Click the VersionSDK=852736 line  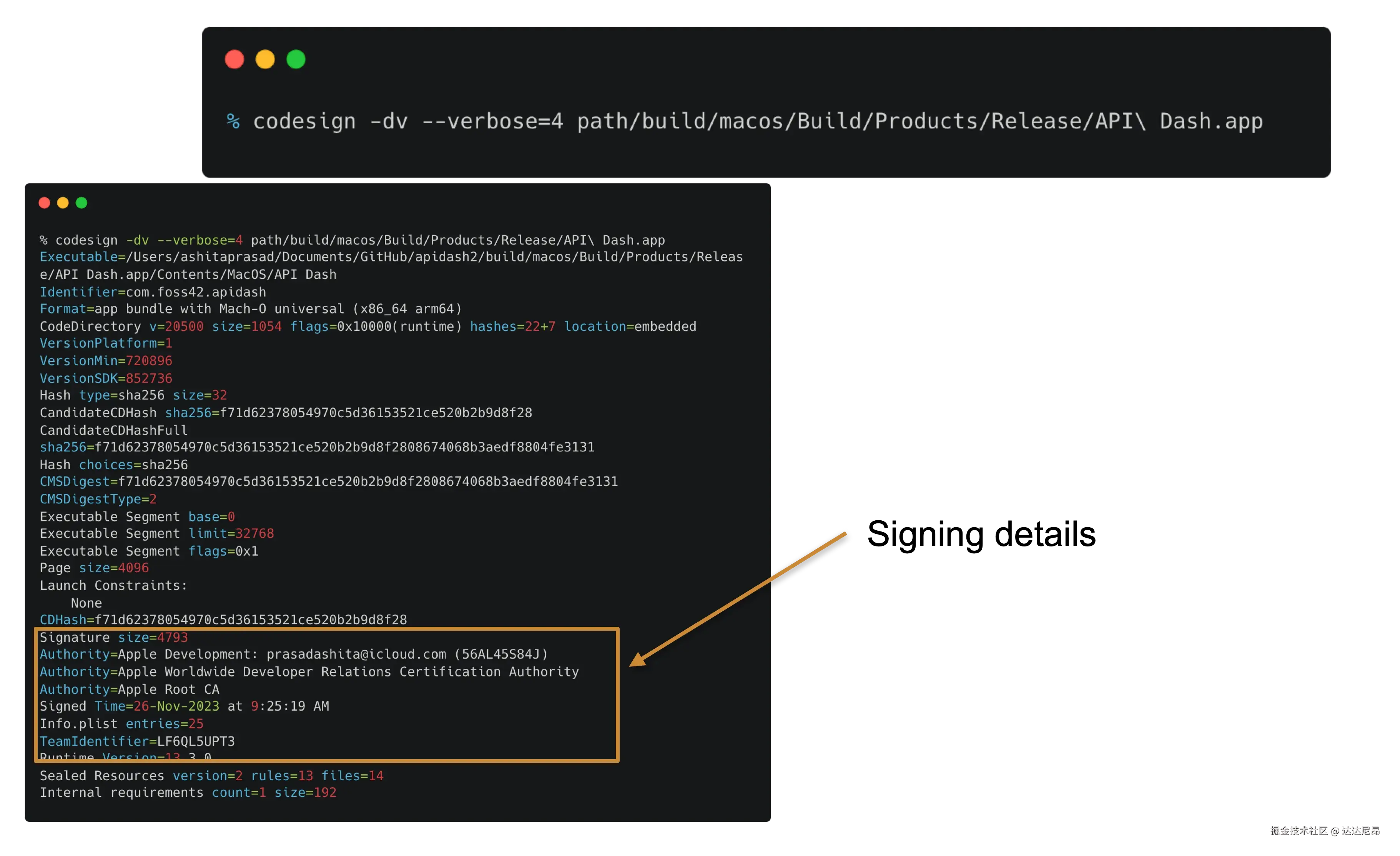pos(106,378)
